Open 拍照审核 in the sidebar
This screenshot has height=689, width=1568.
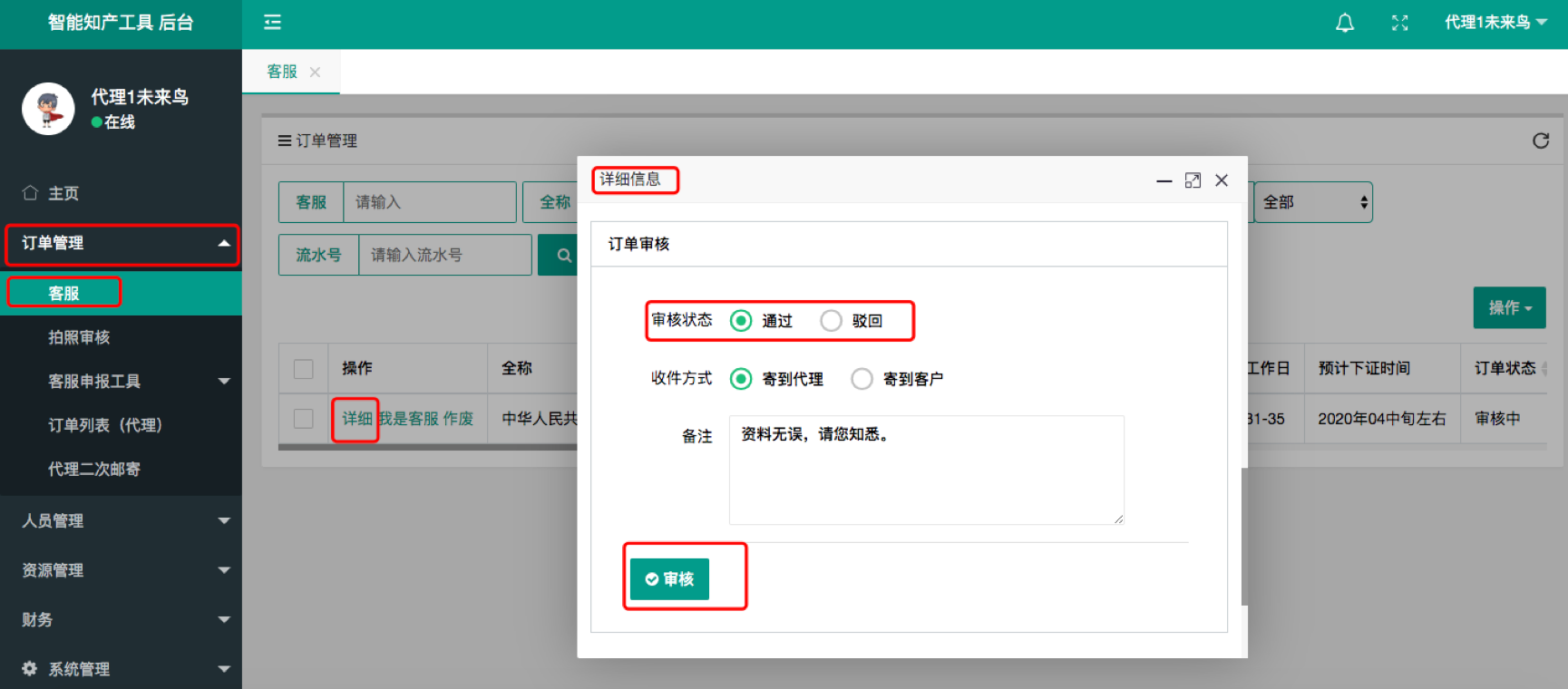[79, 337]
